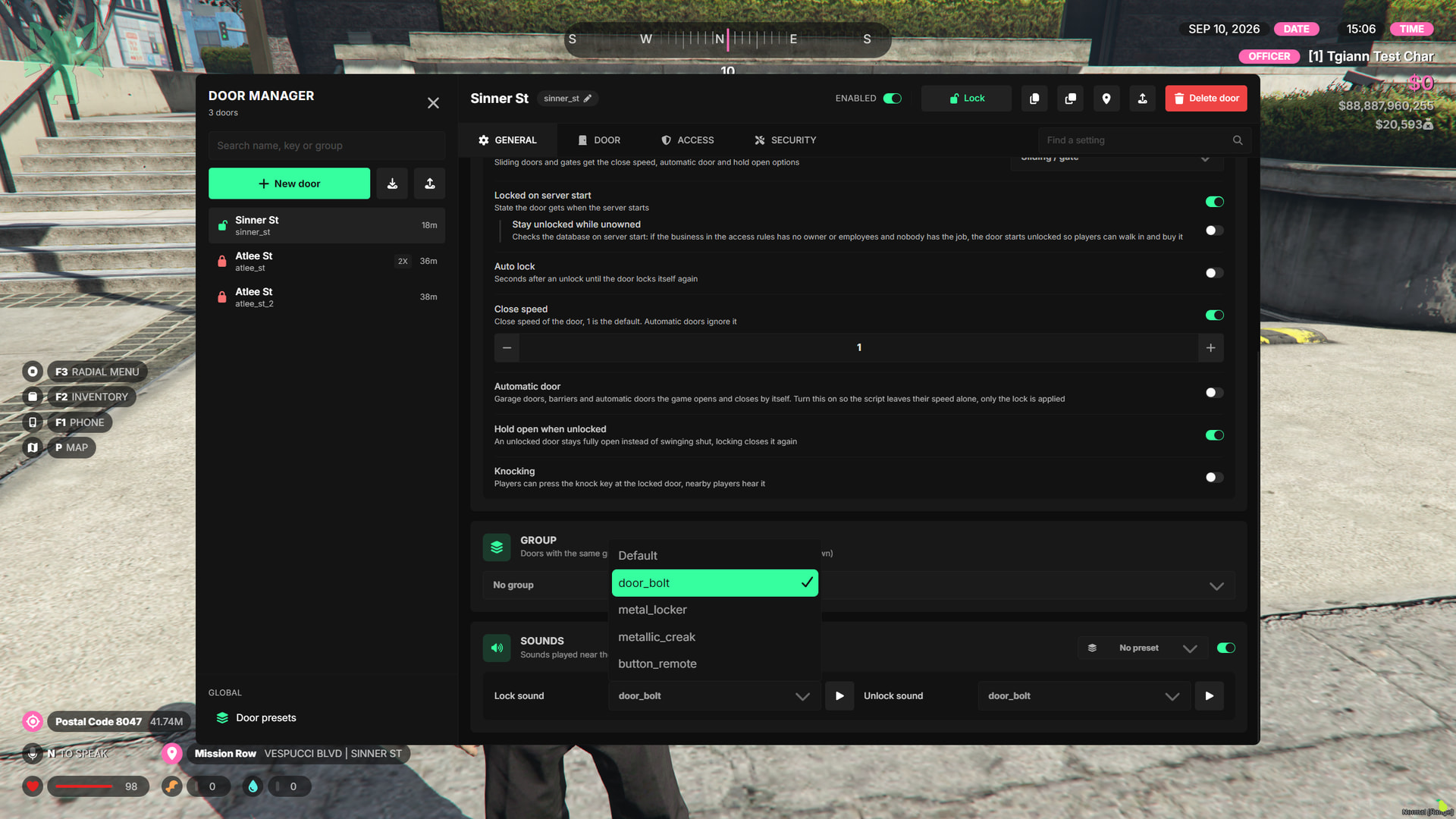Click the green New door button
Screen dimensions: 1456x819
tap(289, 184)
